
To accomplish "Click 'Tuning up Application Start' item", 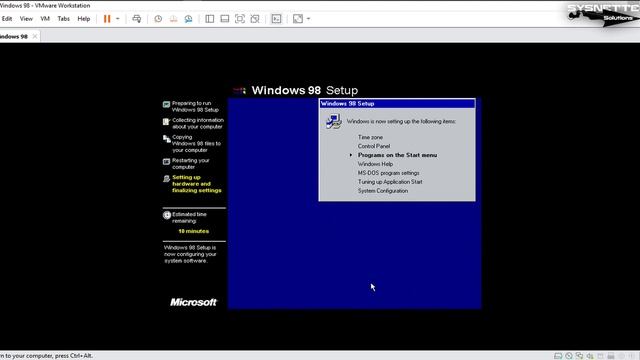I will (x=390, y=182).
